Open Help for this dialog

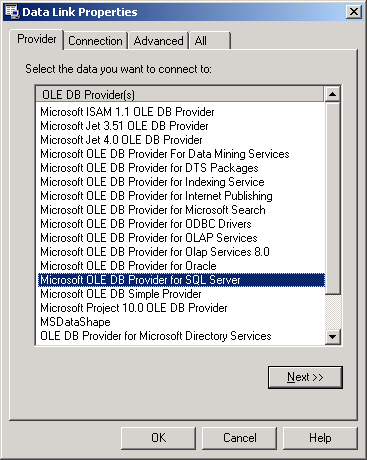(320, 438)
